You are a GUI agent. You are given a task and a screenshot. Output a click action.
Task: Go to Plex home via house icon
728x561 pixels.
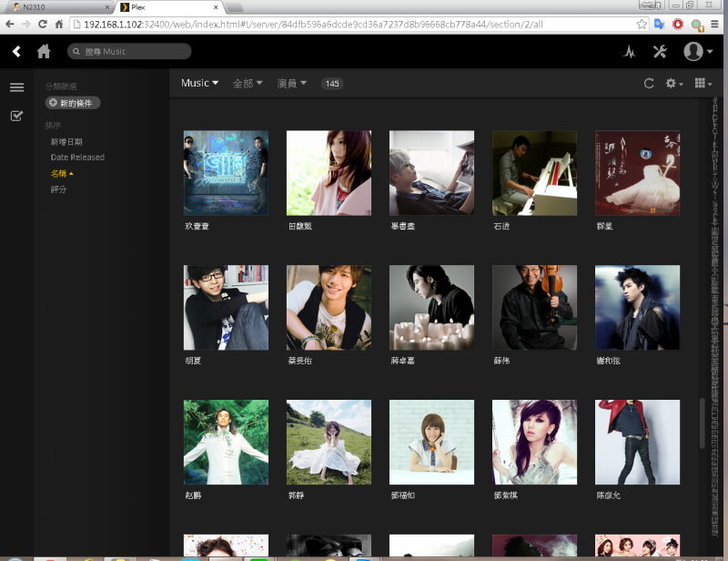click(44, 52)
